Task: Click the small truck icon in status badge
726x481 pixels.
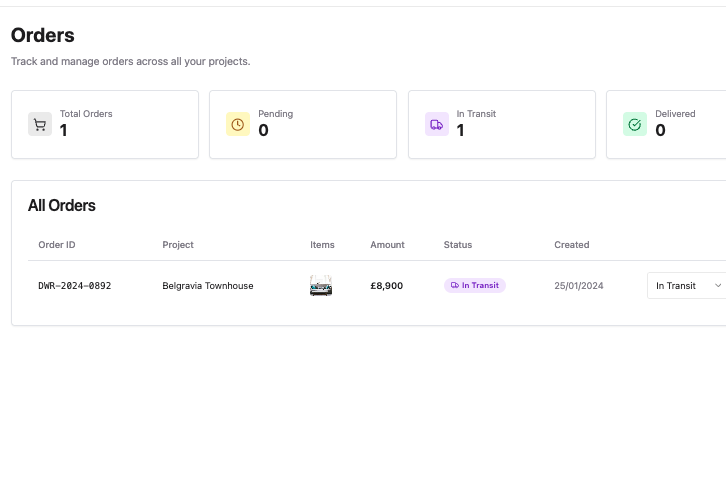Action: 455,286
